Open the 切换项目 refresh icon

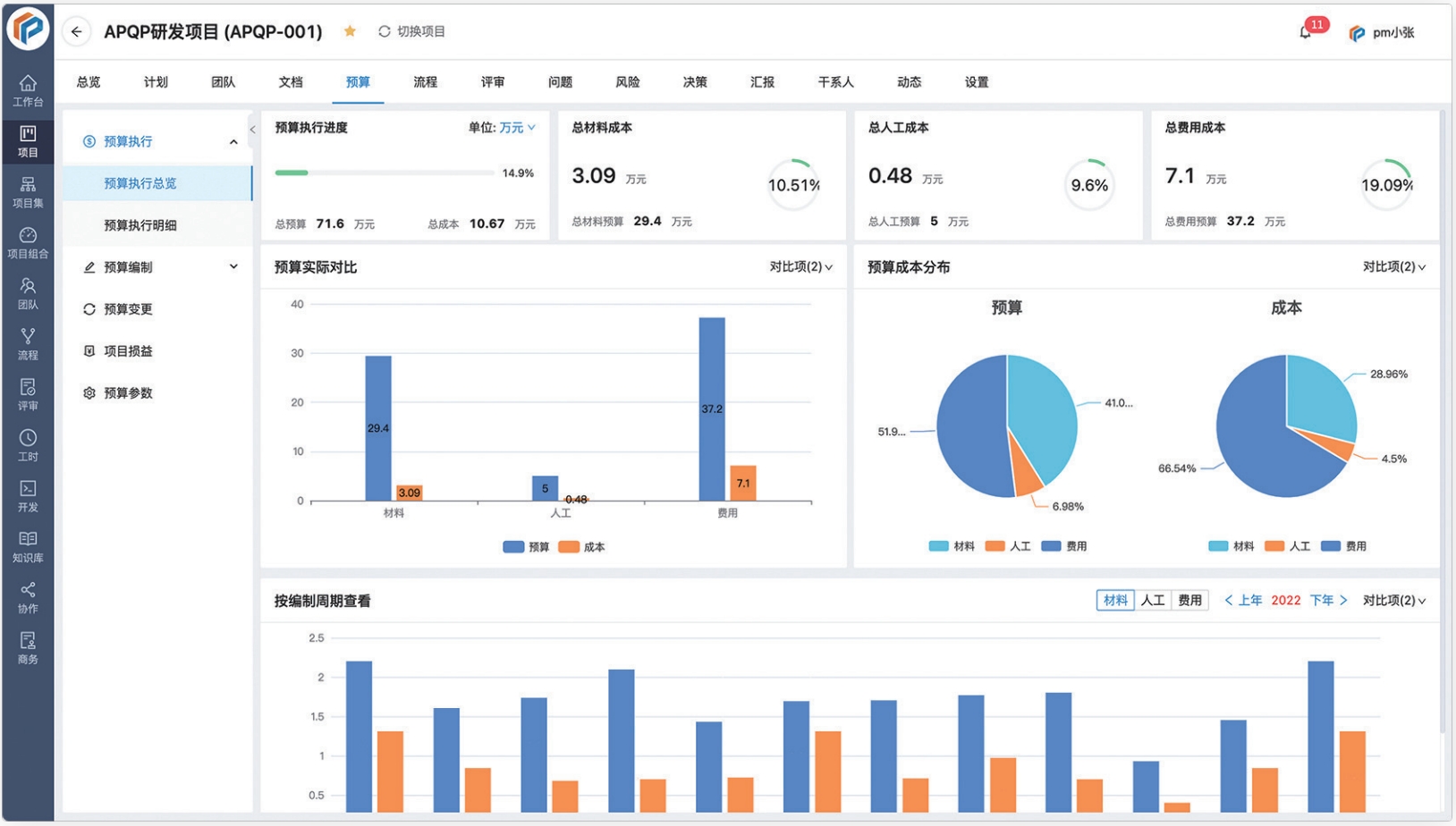tap(383, 30)
